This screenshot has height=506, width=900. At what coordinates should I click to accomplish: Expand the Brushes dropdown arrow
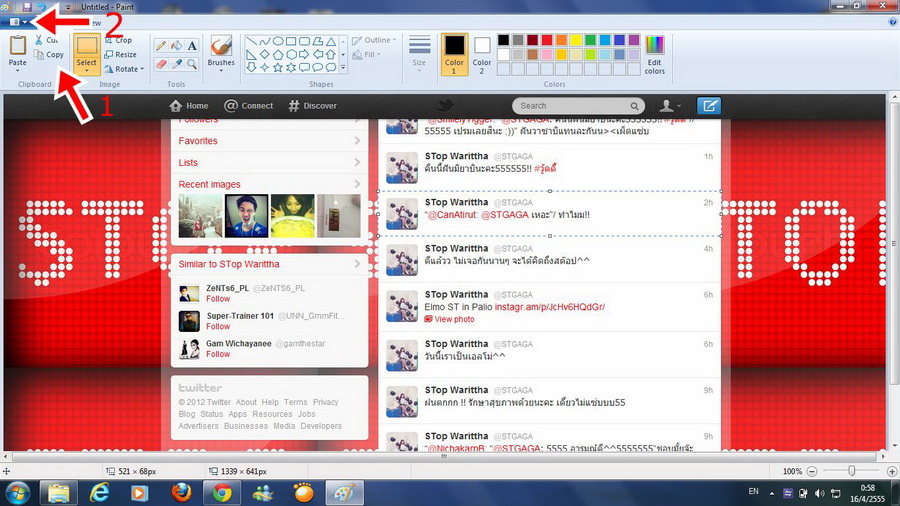[x=221, y=71]
